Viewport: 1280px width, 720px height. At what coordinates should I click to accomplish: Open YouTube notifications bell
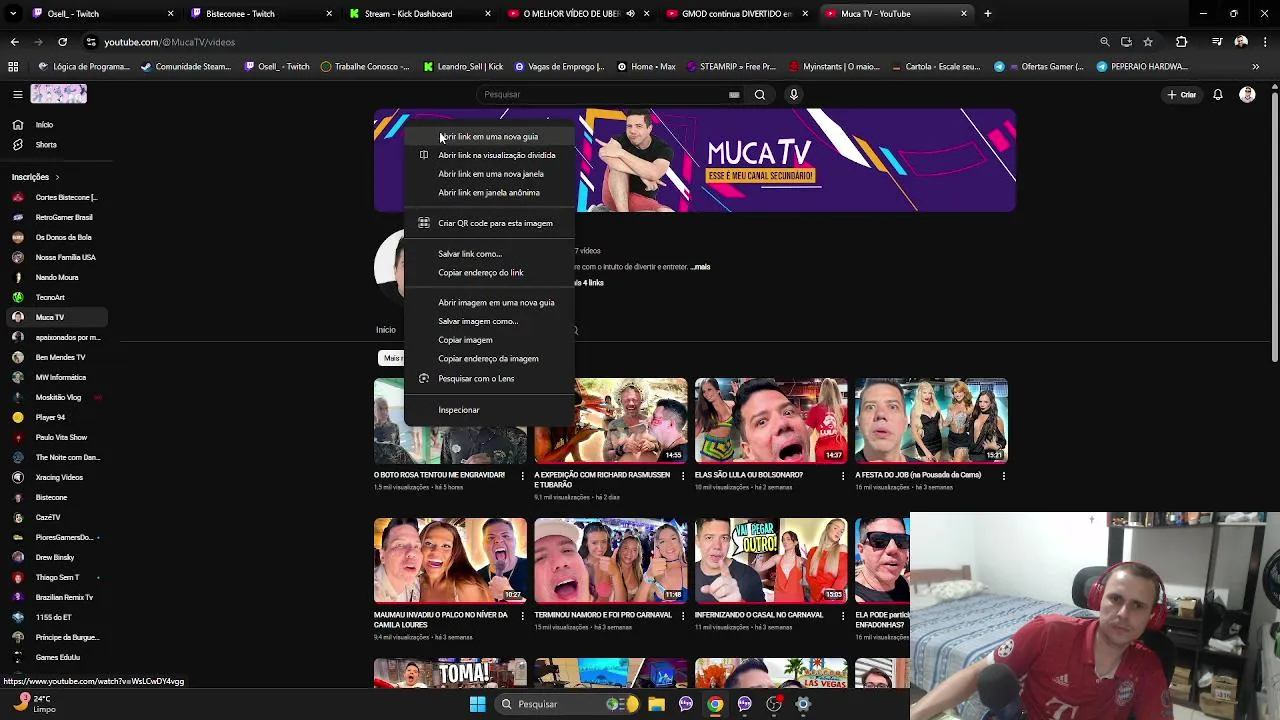pyautogui.click(x=1218, y=95)
